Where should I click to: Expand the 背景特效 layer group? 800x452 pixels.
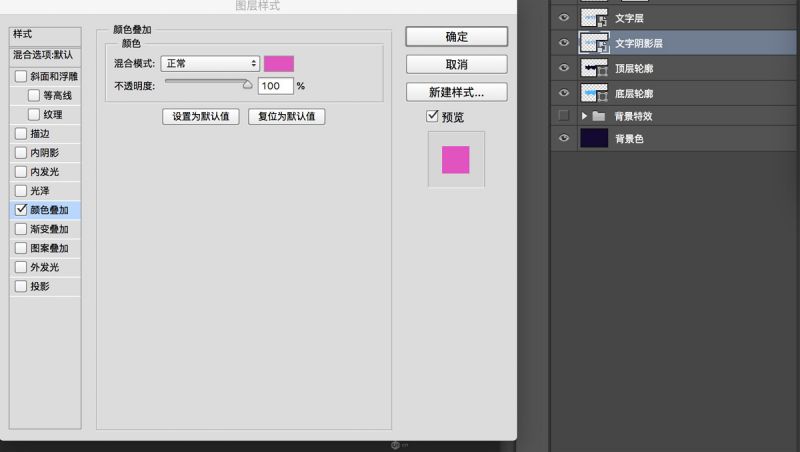(585, 116)
